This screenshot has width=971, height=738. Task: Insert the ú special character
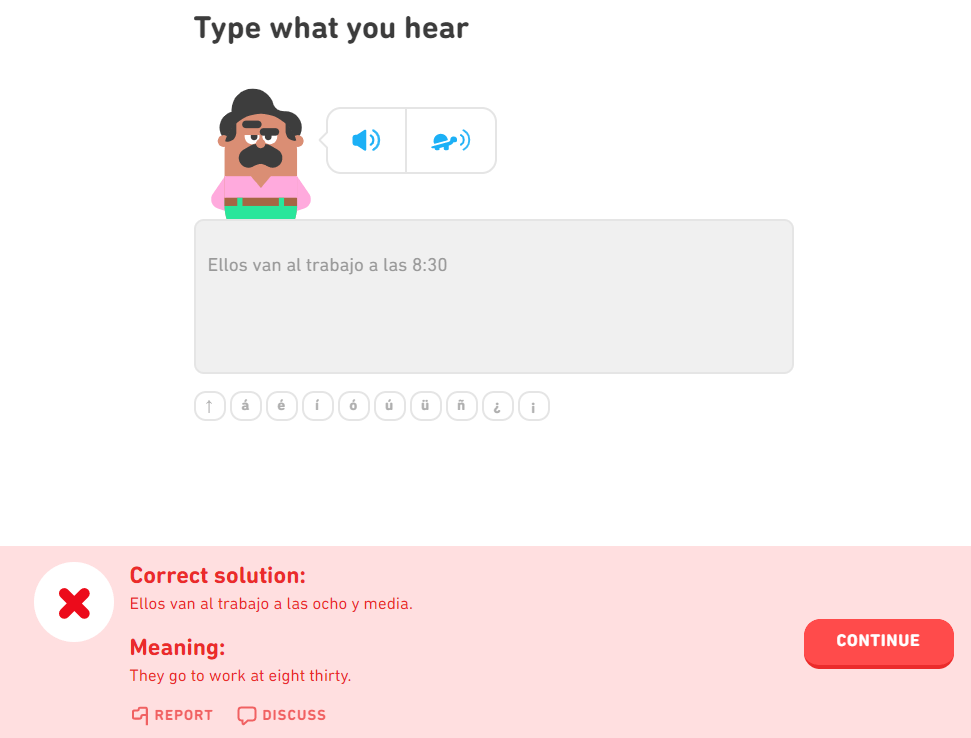(389, 406)
